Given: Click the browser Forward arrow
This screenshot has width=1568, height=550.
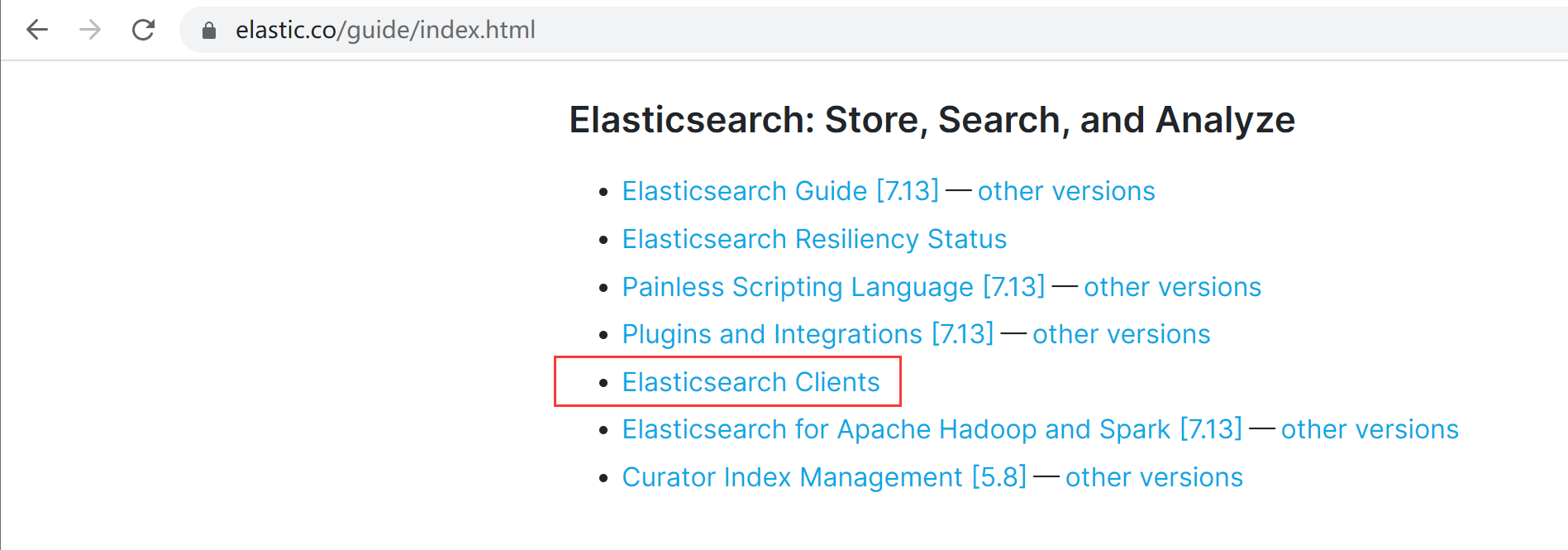Looking at the screenshot, I should [x=90, y=31].
